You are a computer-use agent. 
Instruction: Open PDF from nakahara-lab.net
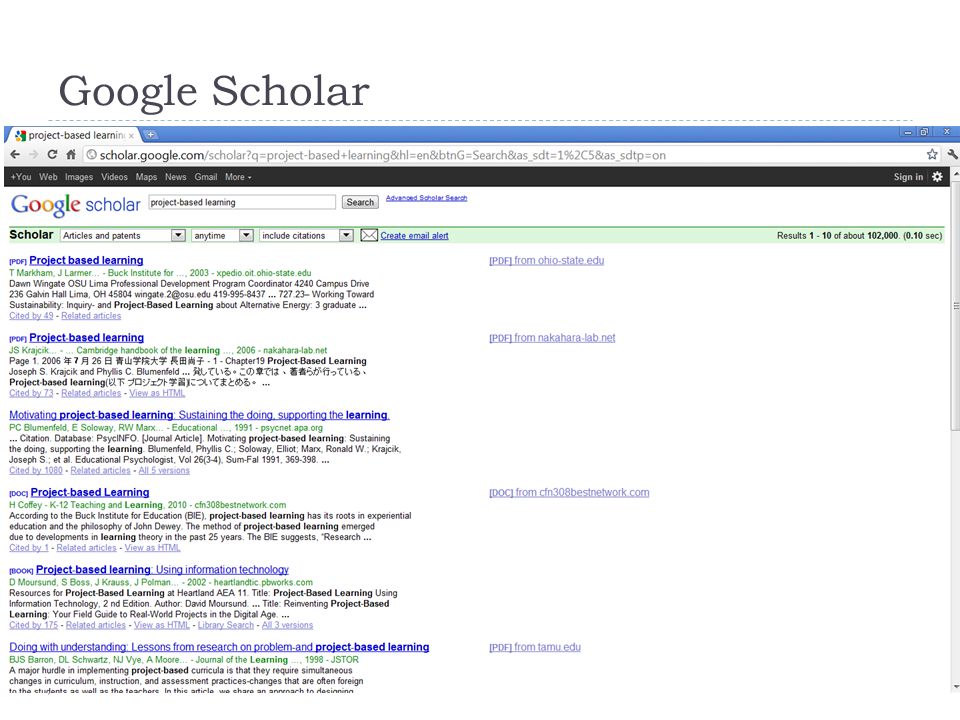(x=552, y=337)
